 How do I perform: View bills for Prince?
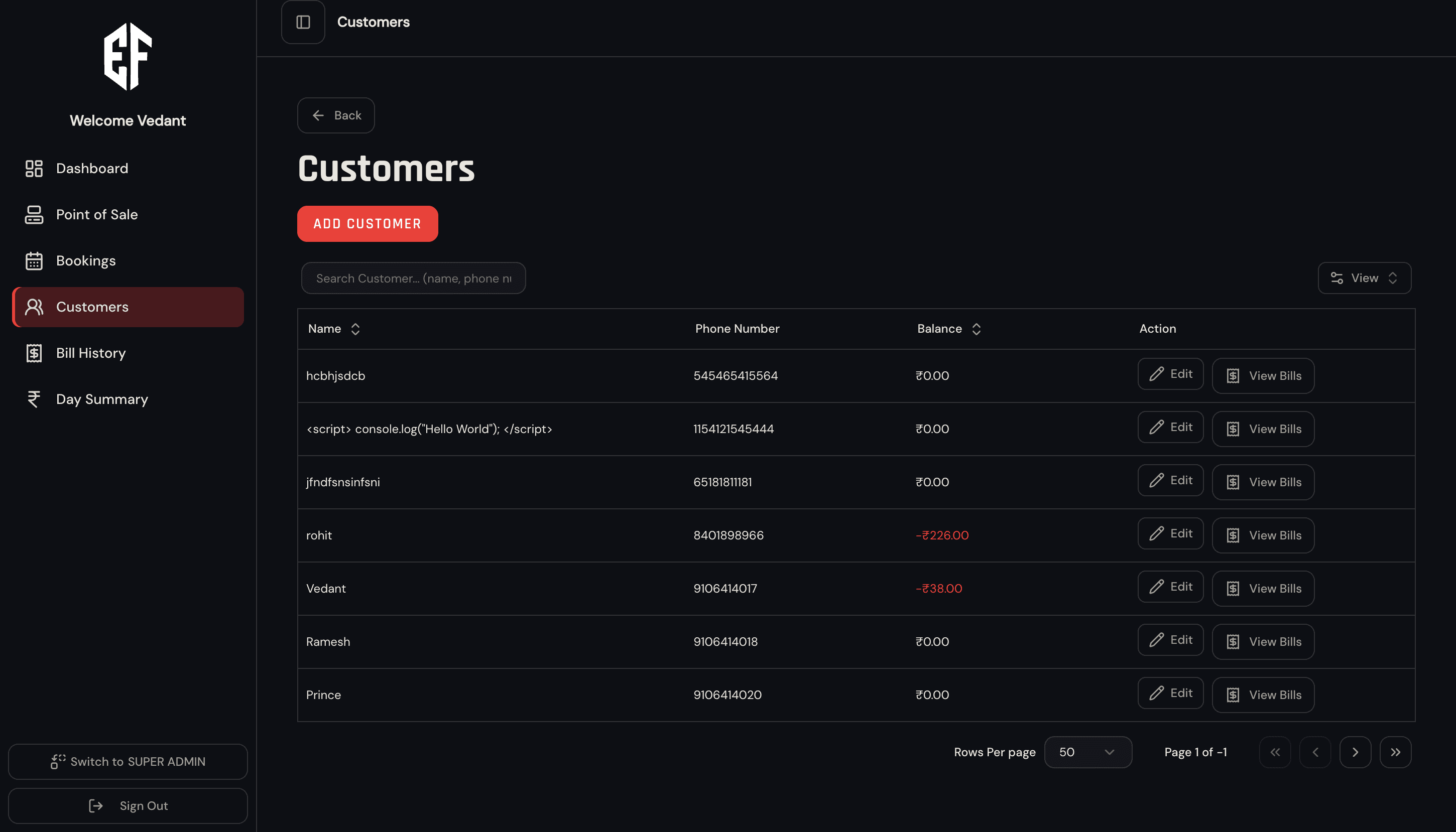[x=1263, y=695]
